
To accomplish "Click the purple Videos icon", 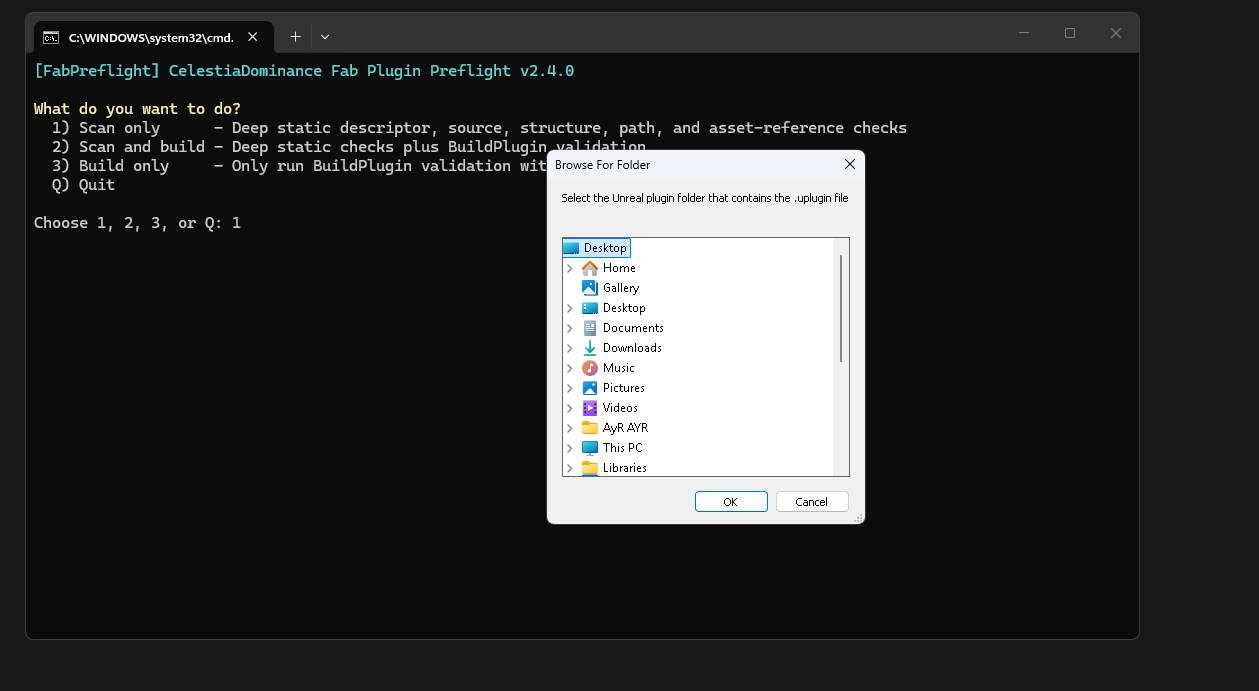I will [x=590, y=408].
